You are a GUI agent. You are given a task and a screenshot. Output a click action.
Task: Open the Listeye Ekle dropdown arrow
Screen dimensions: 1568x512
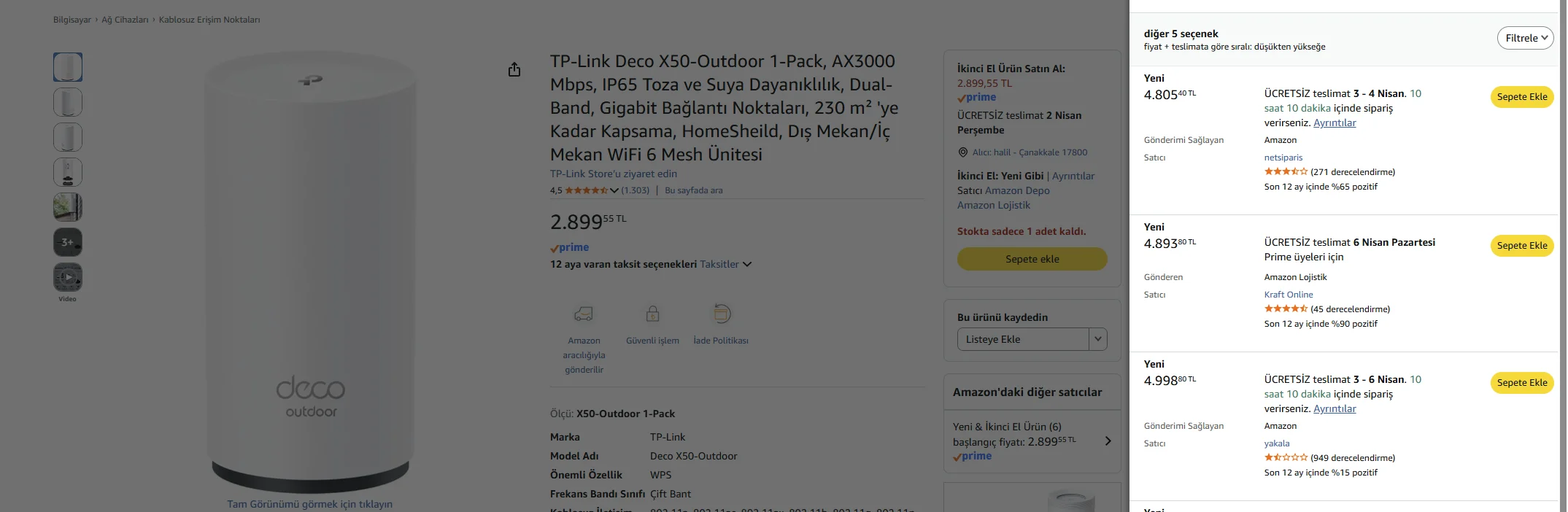(x=1097, y=339)
